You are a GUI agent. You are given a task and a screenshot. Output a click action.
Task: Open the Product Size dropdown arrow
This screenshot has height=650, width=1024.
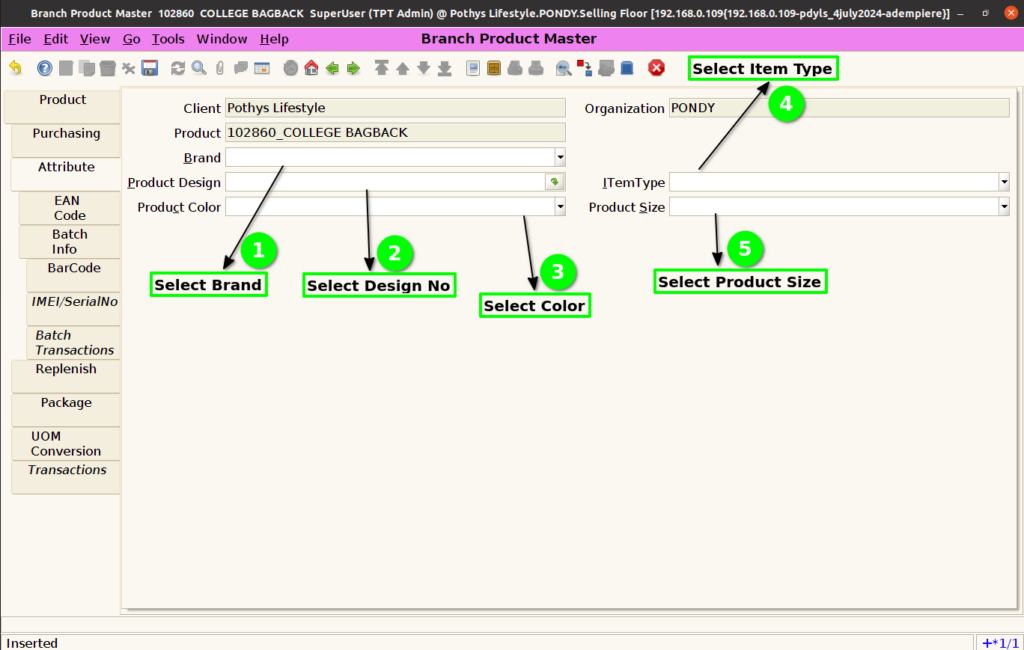click(x=1004, y=207)
